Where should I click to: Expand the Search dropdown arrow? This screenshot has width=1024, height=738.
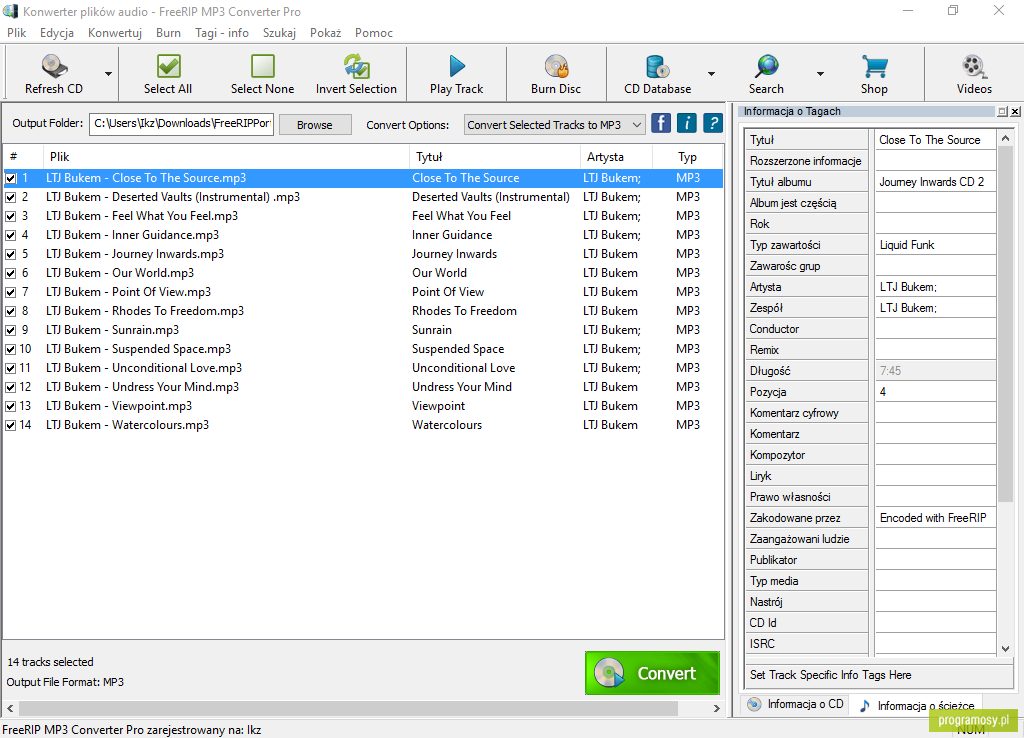tap(820, 74)
